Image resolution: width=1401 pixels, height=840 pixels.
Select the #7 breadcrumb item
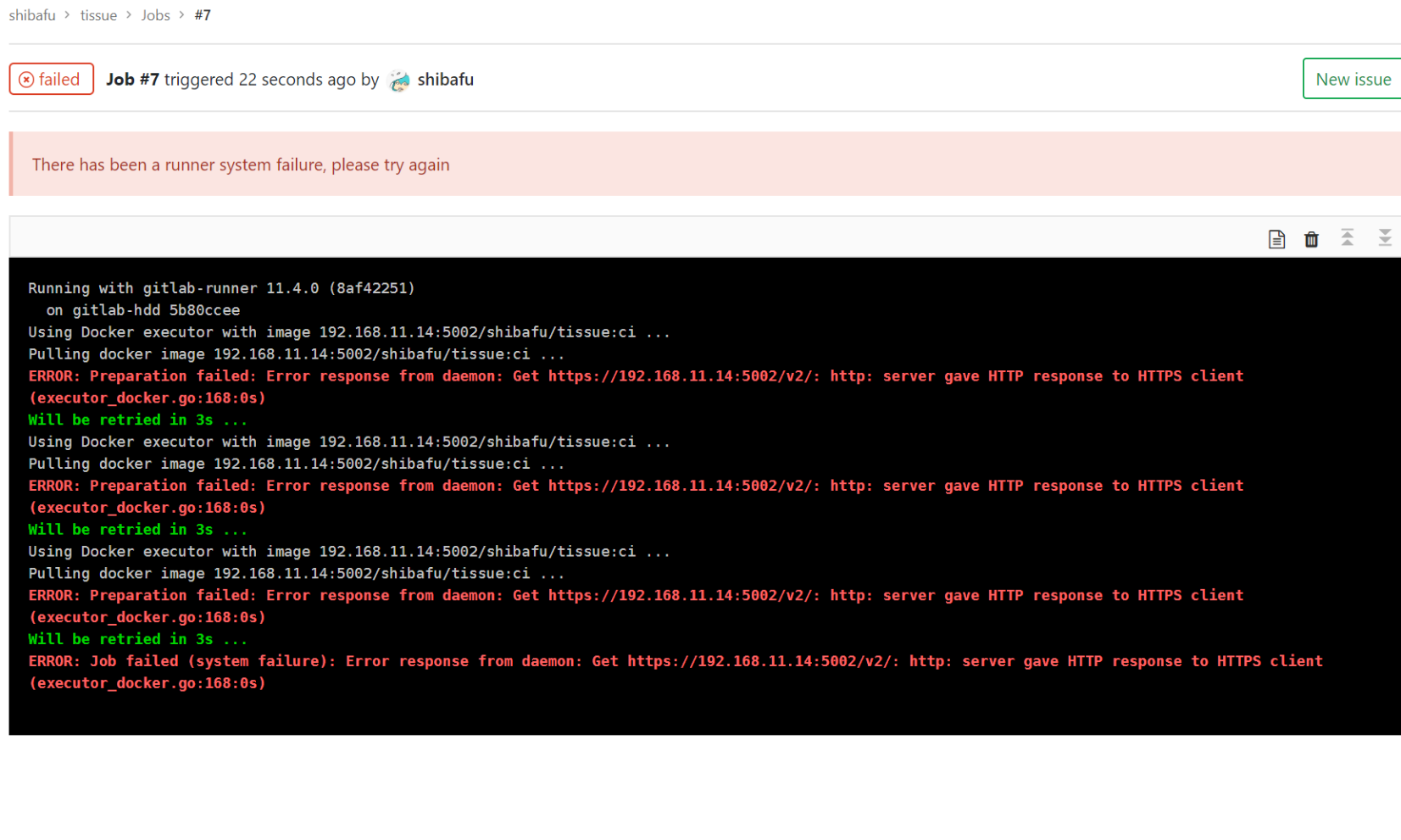[x=203, y=15]
